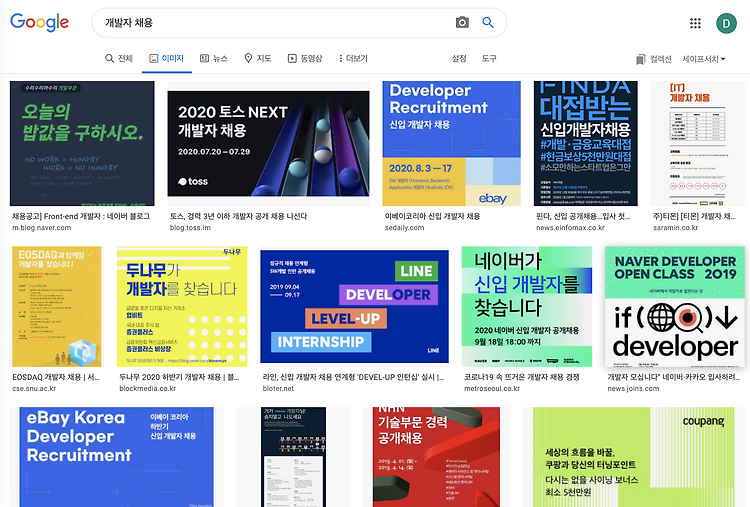Open the 2020 토스 NEXT 개발자 채용 image

coord(268,143)
